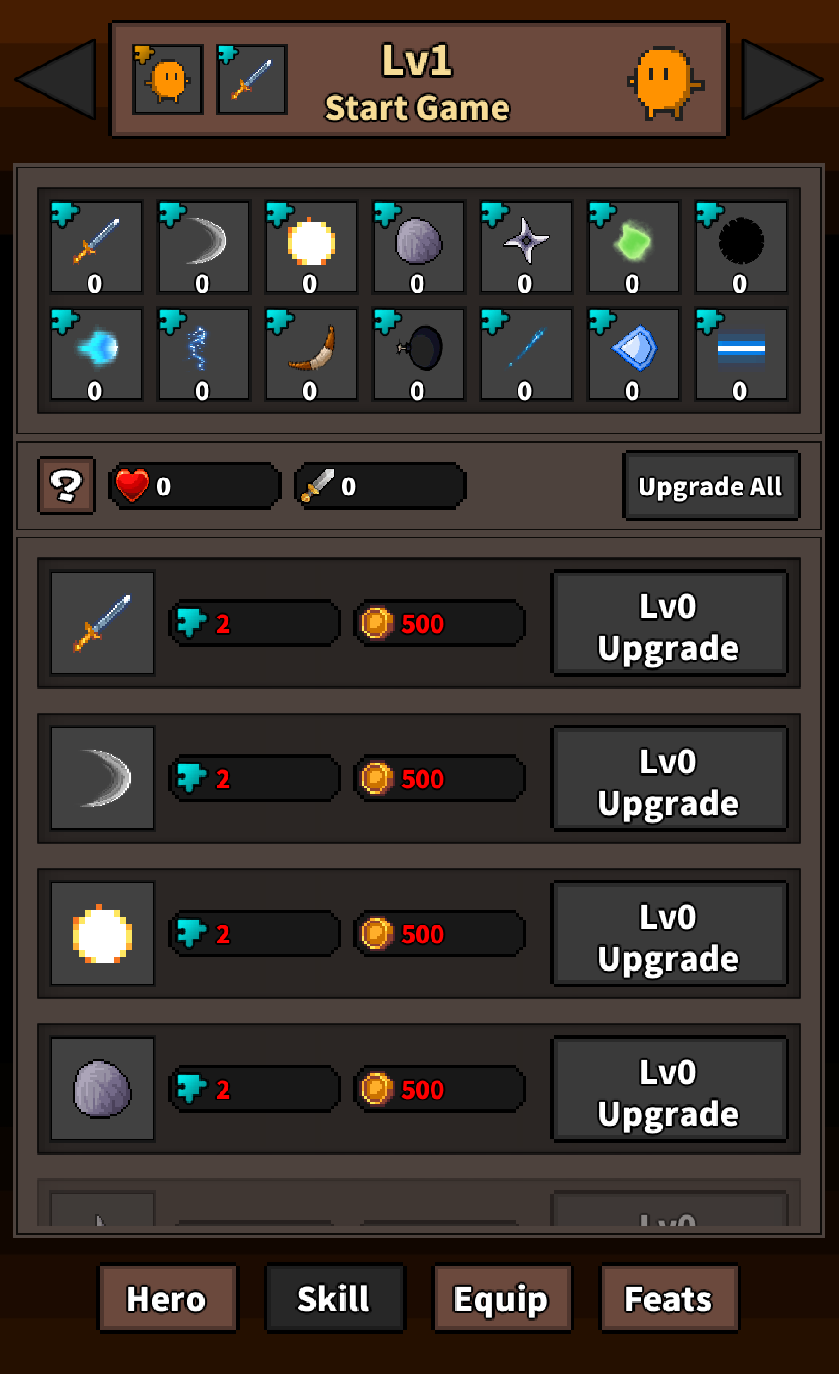Click Upgrade All button

[x=711, y=486]
